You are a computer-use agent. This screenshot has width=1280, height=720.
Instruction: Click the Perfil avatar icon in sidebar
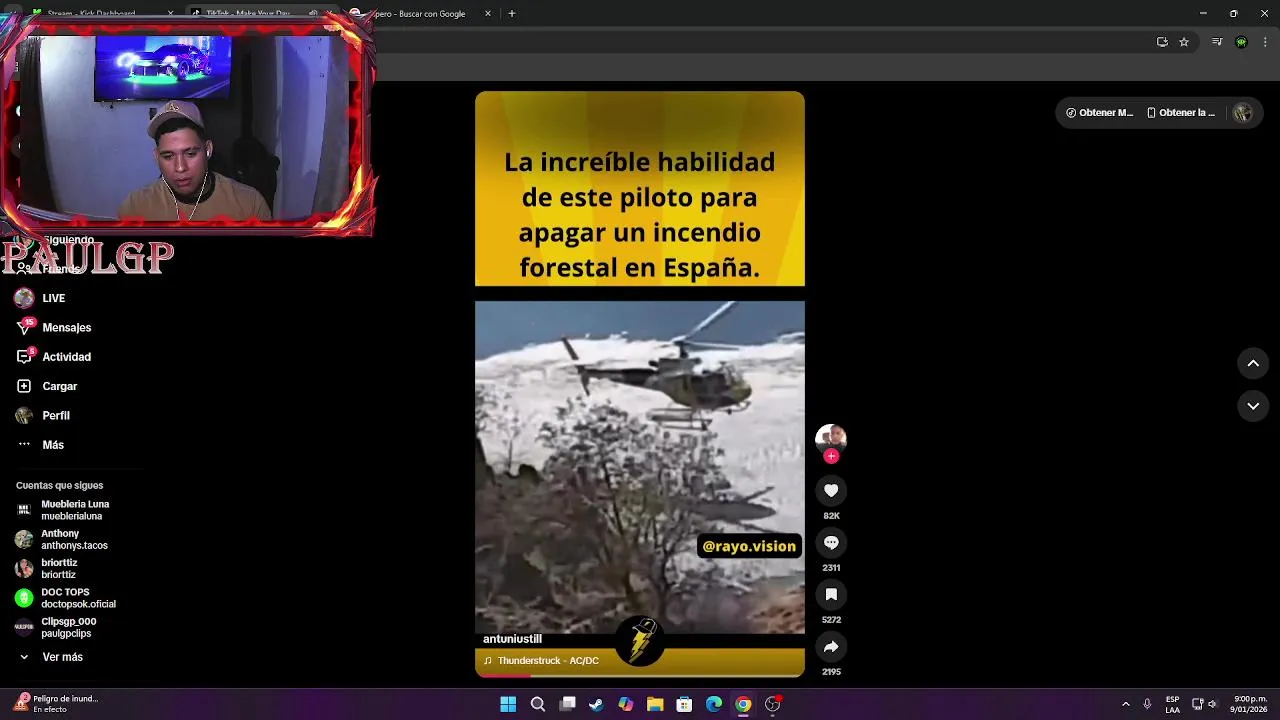click(24, 415)
